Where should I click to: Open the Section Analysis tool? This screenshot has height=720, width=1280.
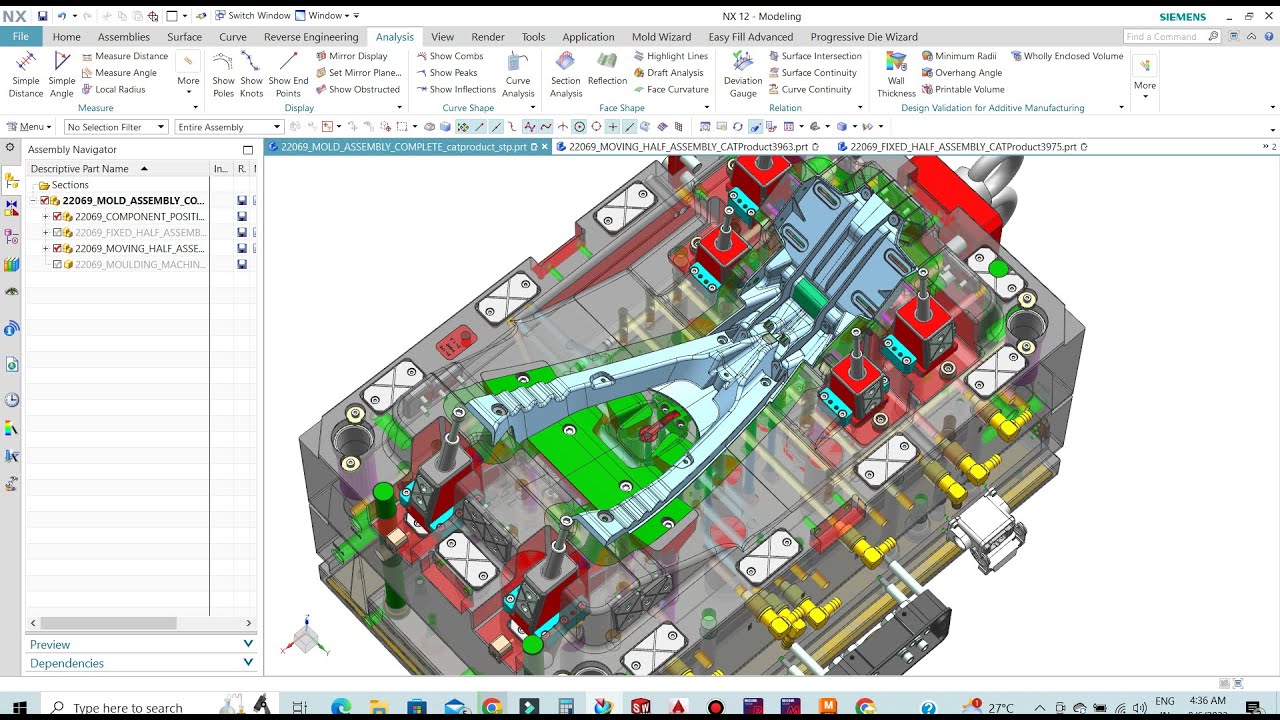(x=565, y=73)
